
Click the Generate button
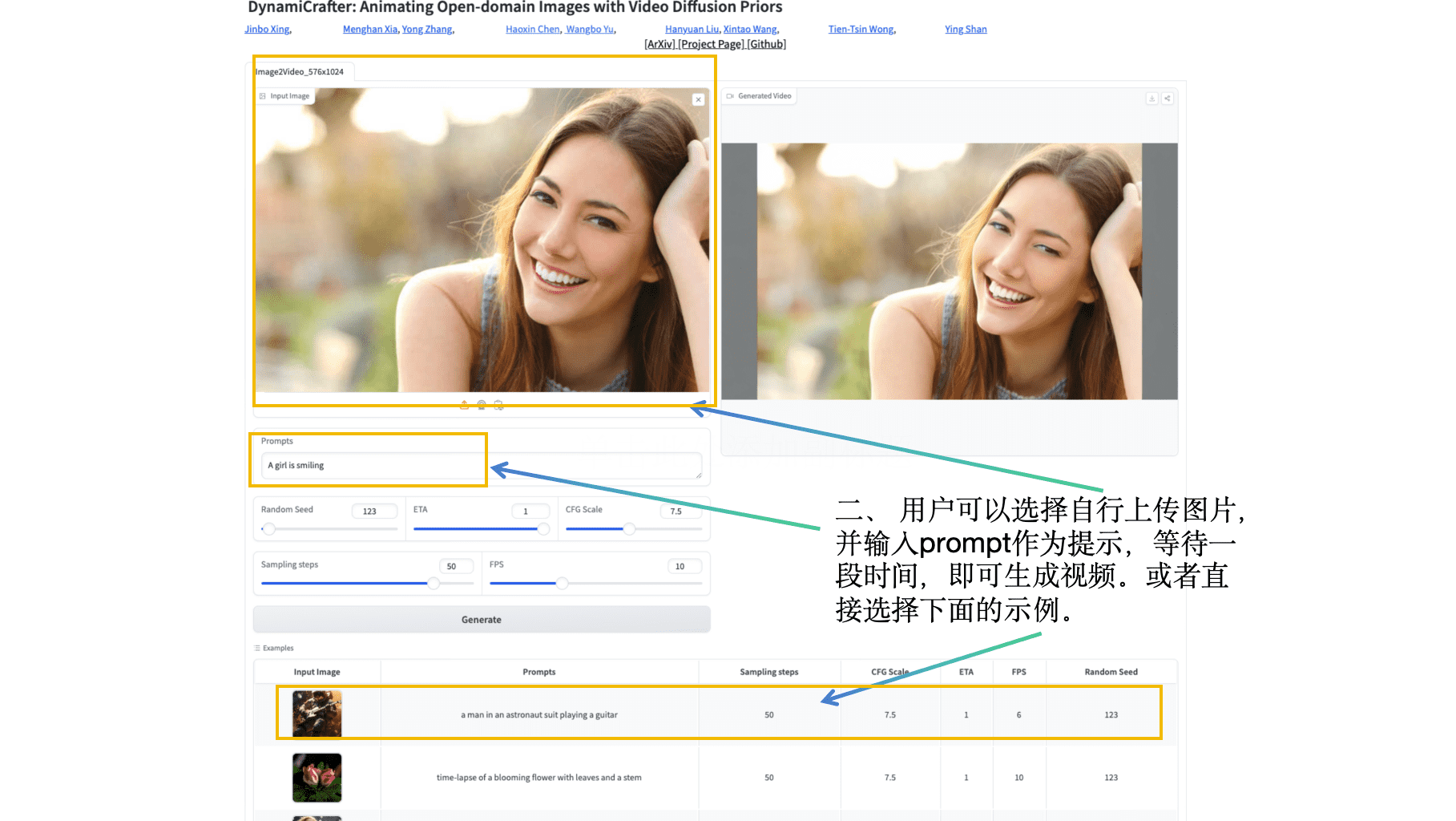(482, 620)
